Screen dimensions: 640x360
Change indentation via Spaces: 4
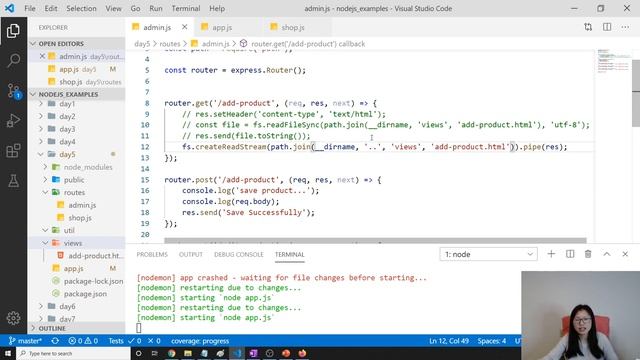(491, 341)
